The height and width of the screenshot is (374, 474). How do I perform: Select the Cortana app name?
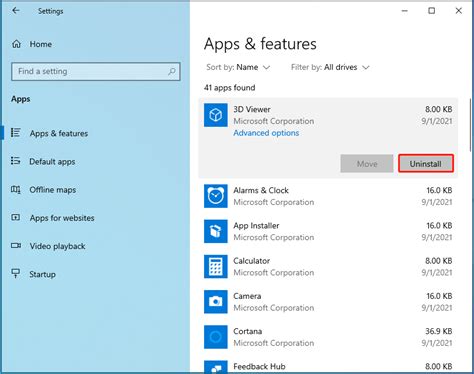(248, 331)
